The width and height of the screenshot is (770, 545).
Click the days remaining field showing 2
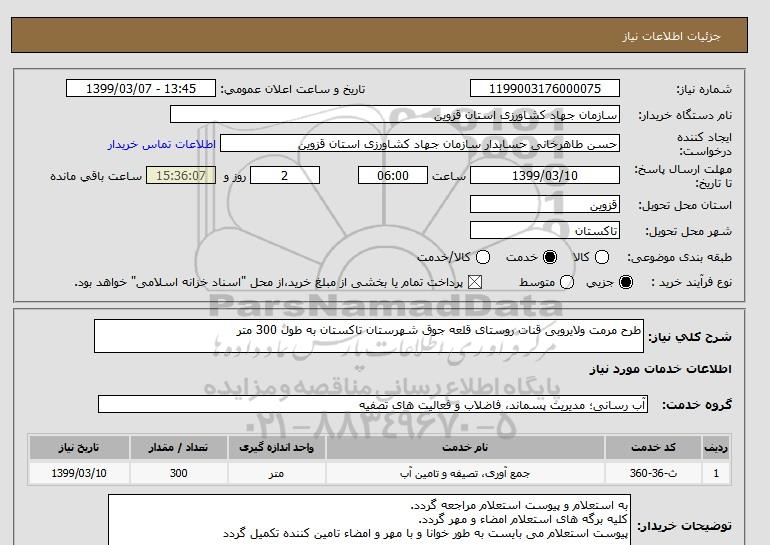coord(285,175)
